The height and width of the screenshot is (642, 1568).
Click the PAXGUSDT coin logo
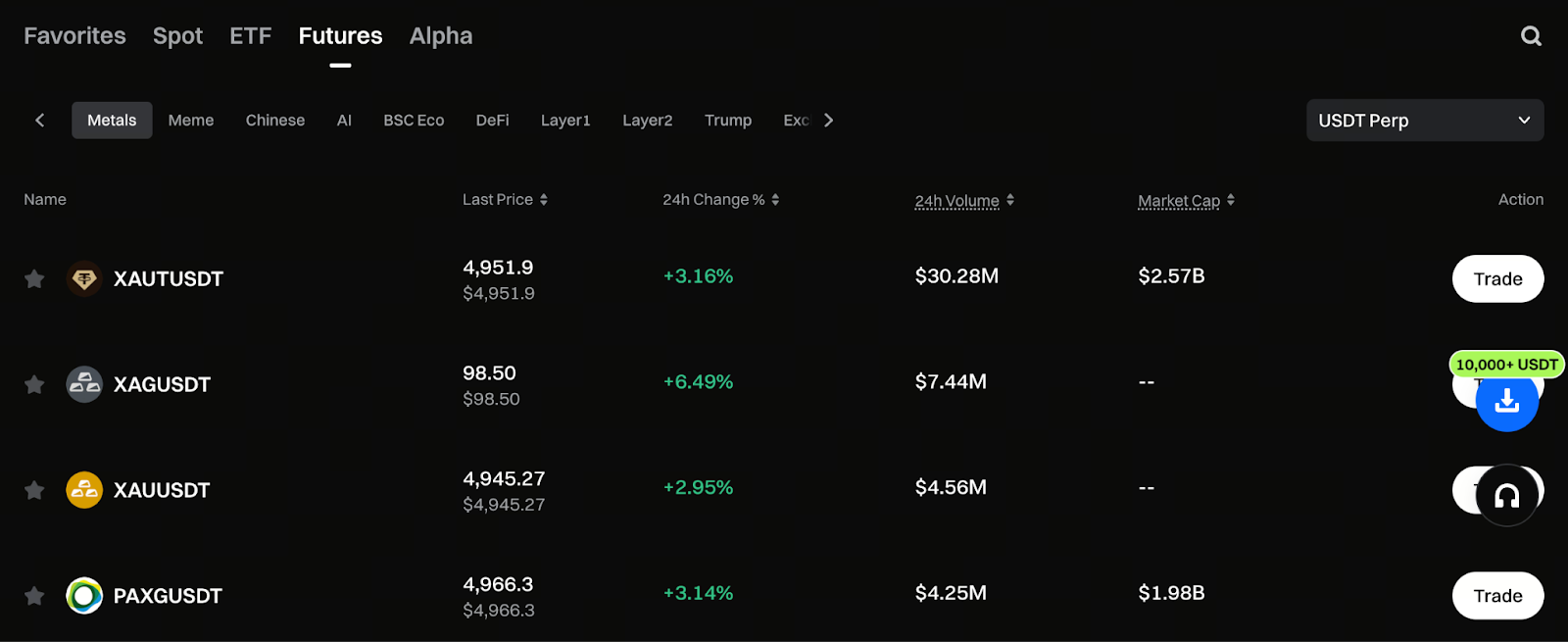[84, 596]
